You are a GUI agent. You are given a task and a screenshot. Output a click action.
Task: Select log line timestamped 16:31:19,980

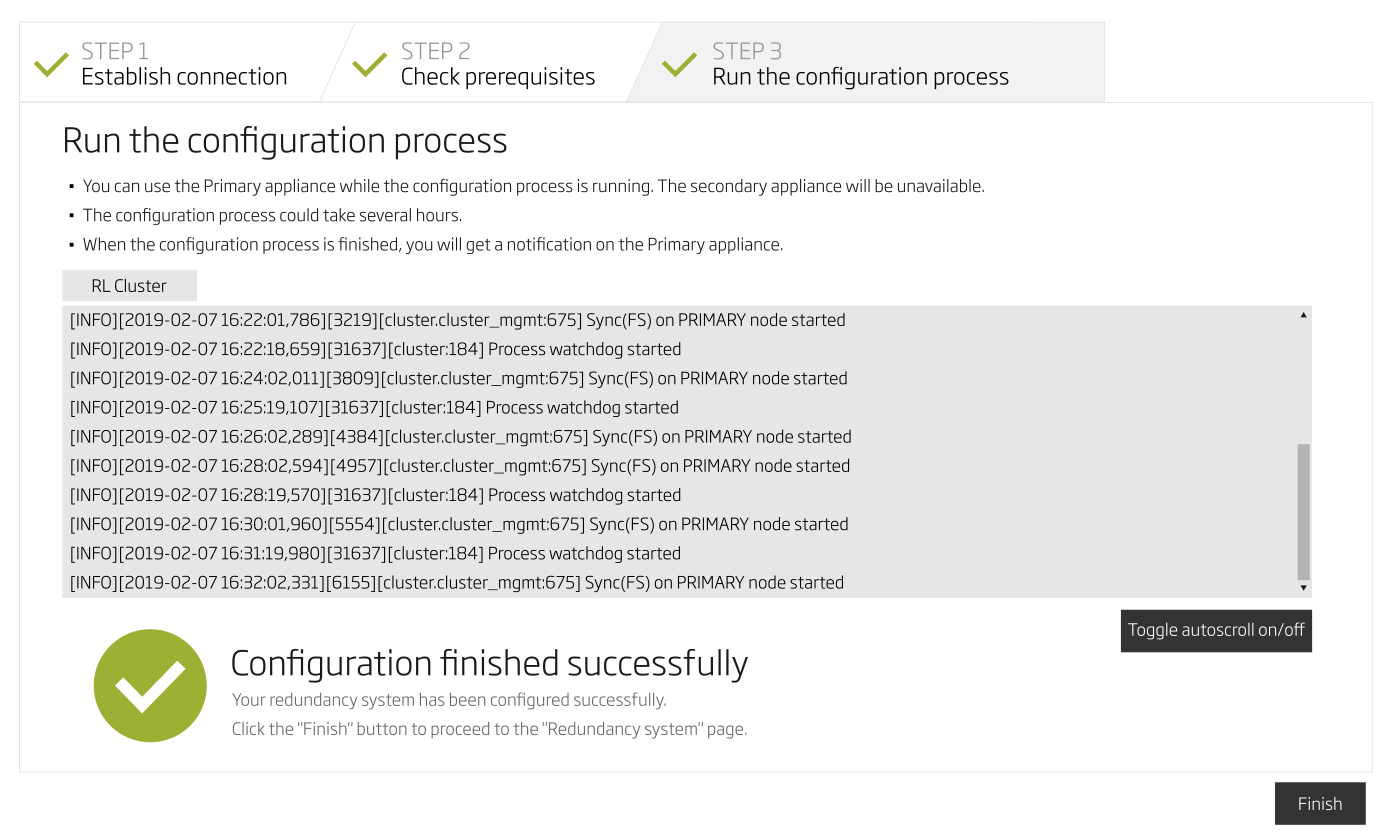tap(375, 553)
